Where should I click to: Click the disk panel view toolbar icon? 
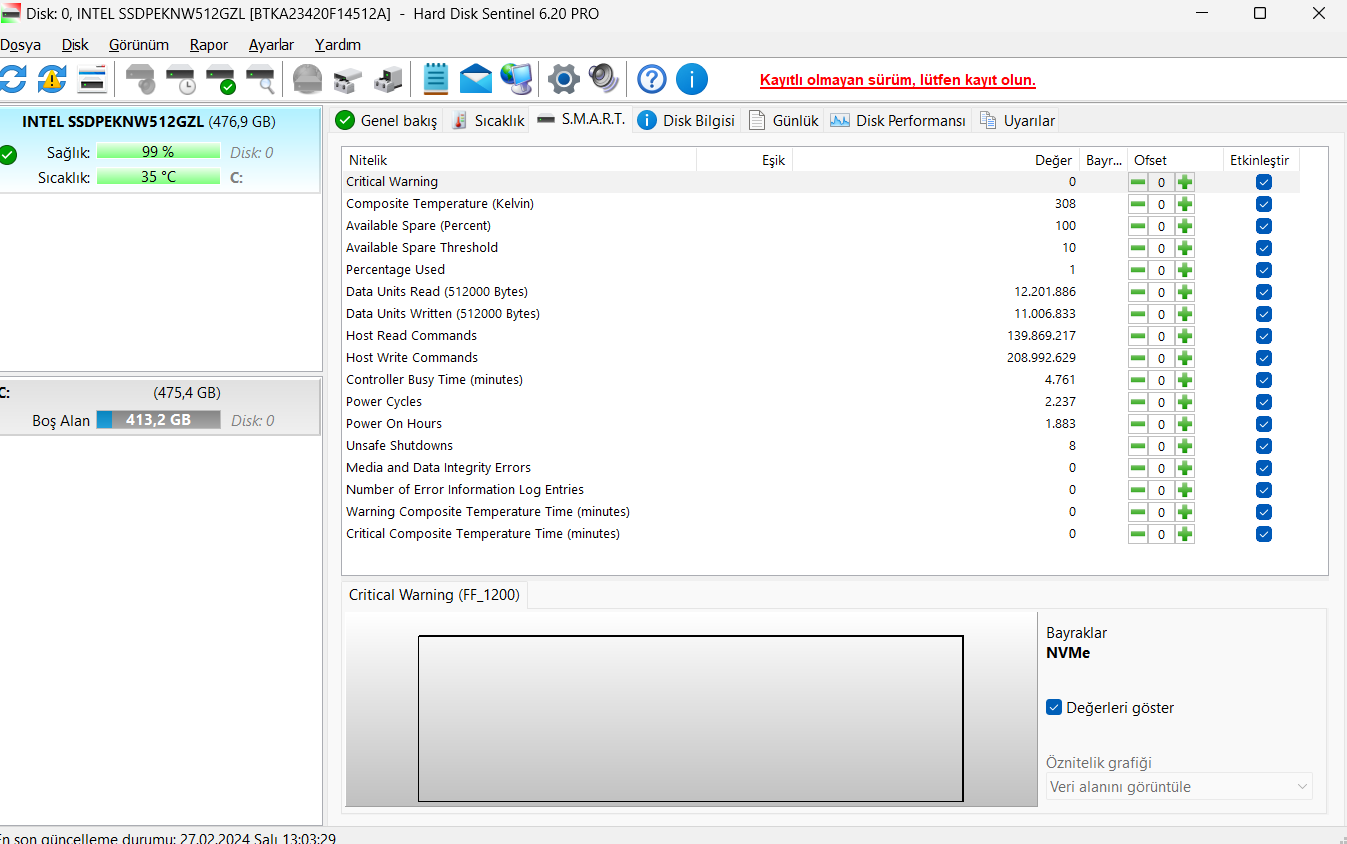93,79
